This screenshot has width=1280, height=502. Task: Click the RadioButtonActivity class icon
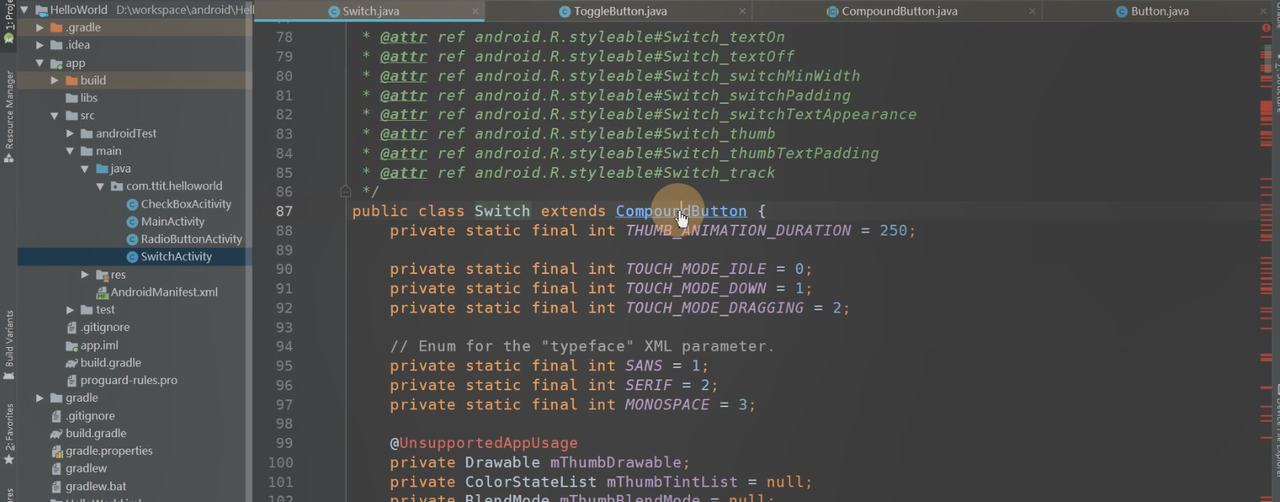pyautogui.click(x=132, y=239)
